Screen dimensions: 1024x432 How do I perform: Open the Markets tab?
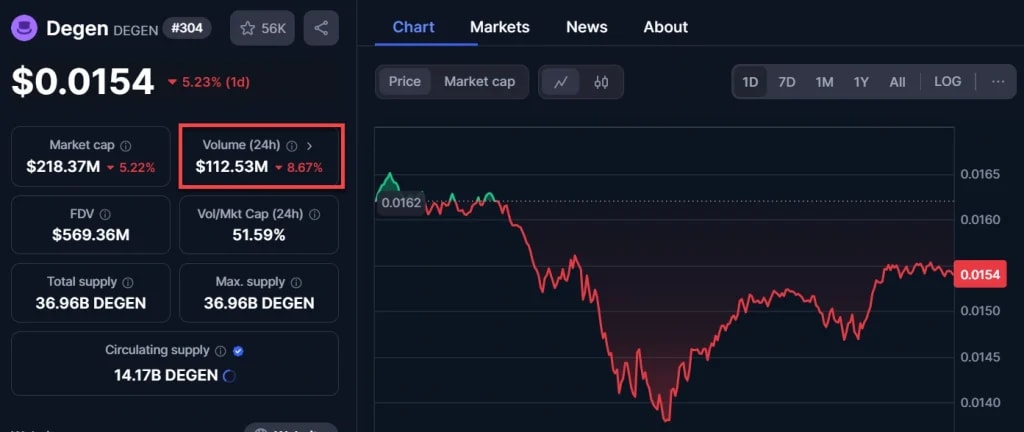[499, 27]
